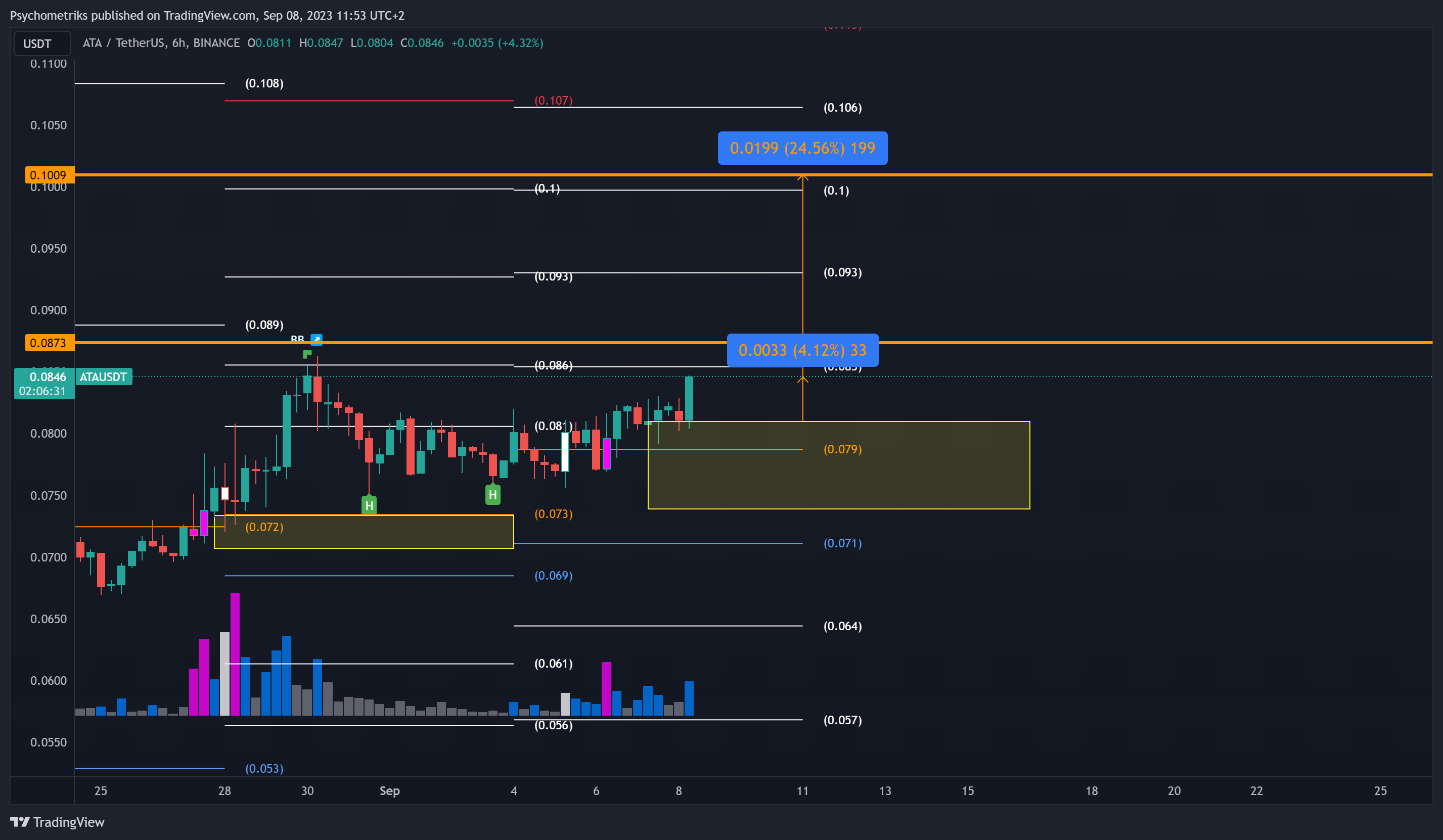The height and width of the screenshot is (840, 1443).
Task: Click the orange (0.072) level label
Action: point(264,527)
